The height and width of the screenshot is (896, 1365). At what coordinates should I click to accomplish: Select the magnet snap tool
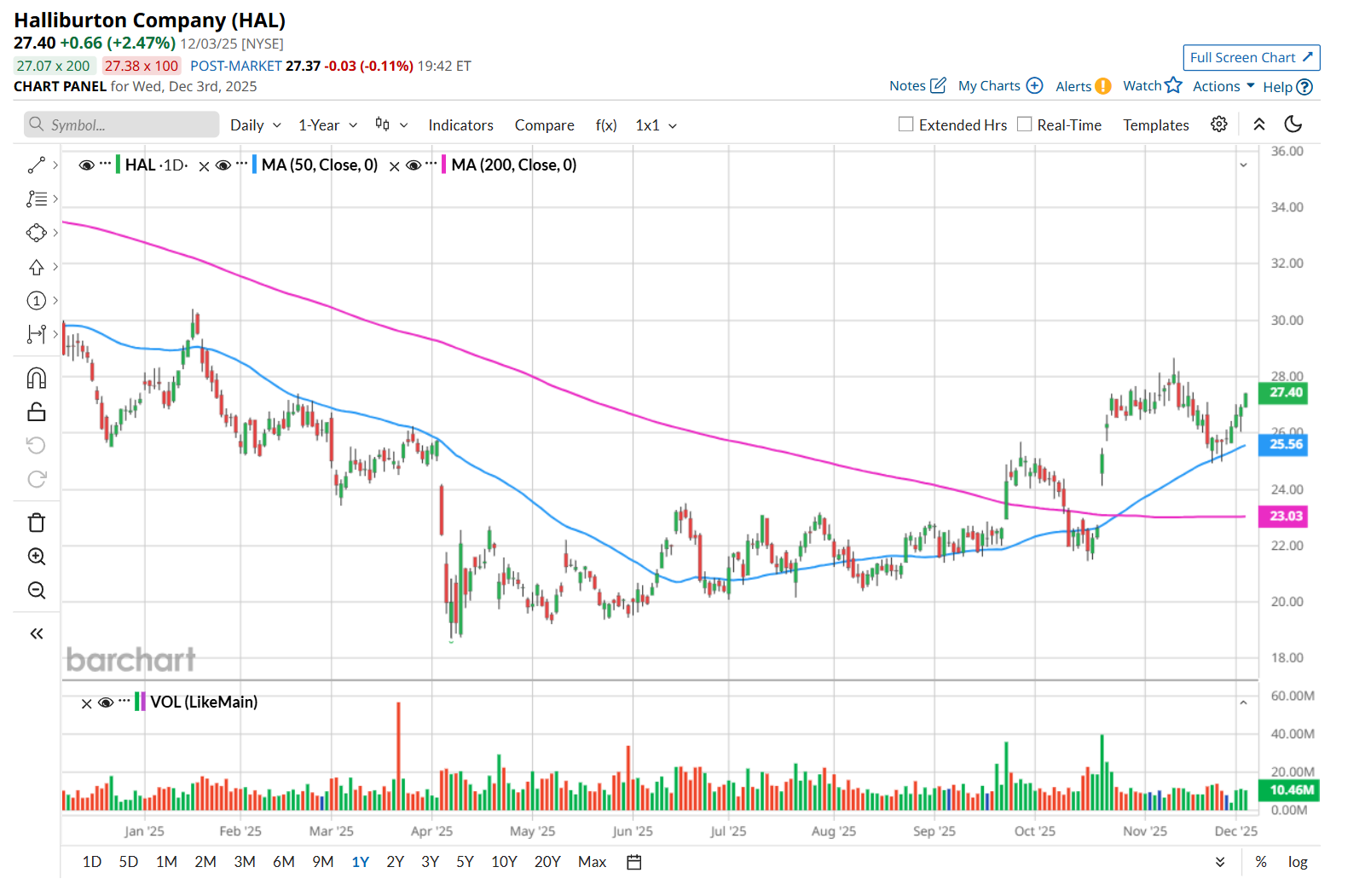pyautogui.click(x=37, y=378)
